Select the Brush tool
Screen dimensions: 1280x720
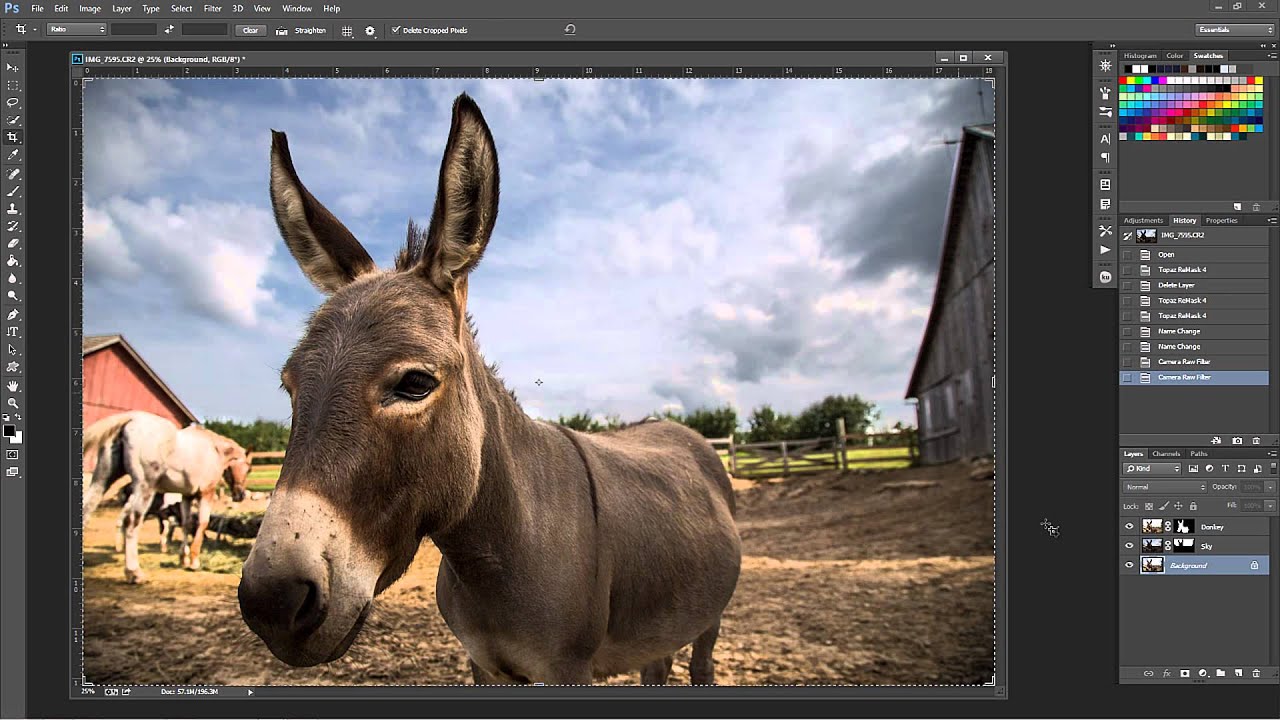[13, 190]
